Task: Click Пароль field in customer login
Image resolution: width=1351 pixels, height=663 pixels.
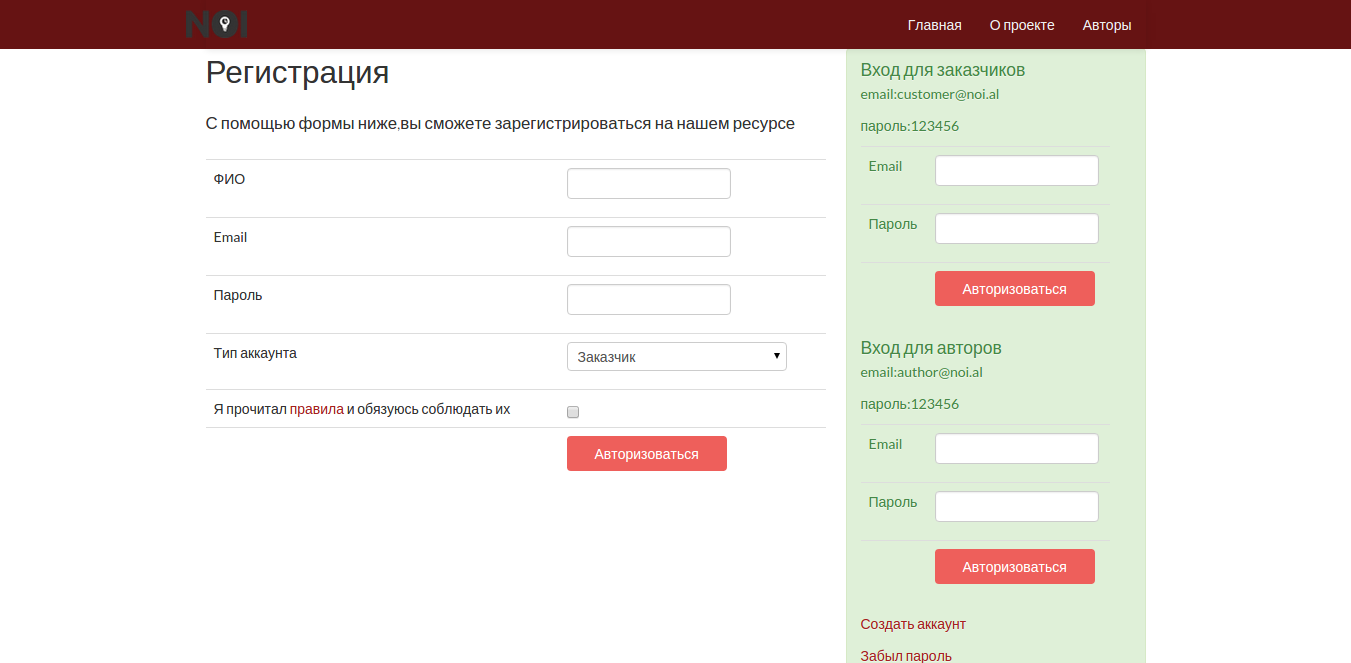Action: (x=1017, y=228)
